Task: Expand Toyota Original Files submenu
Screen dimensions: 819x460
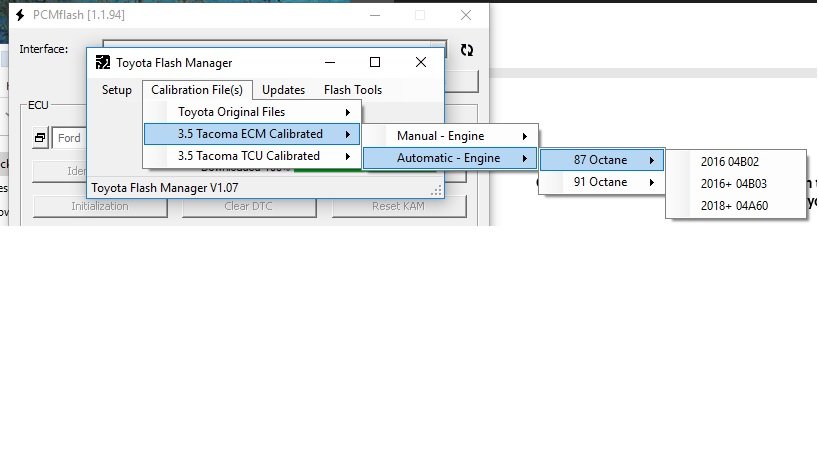Action: pyautogui.click(x=252, y=112)
